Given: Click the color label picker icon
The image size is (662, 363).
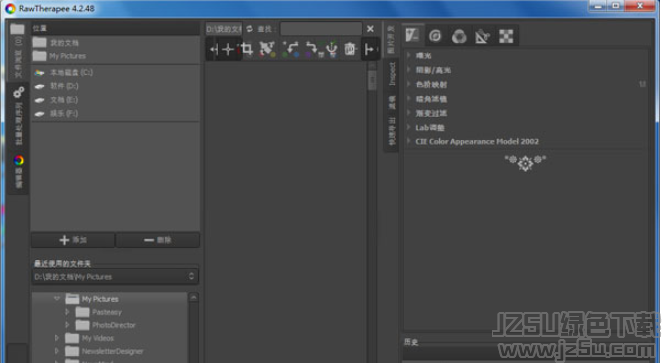Looking at the screenshot, I should coord(267,49).
